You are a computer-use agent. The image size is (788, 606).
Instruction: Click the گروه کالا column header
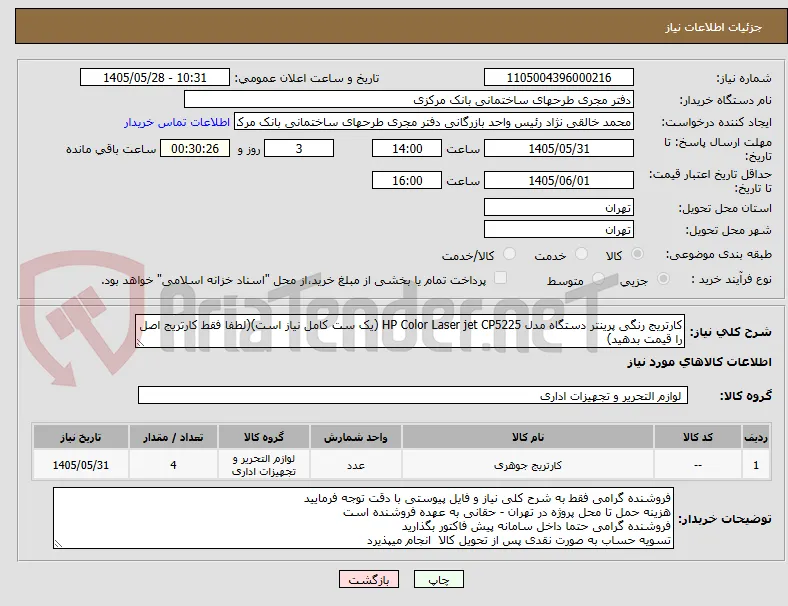(x=264, y=437)
